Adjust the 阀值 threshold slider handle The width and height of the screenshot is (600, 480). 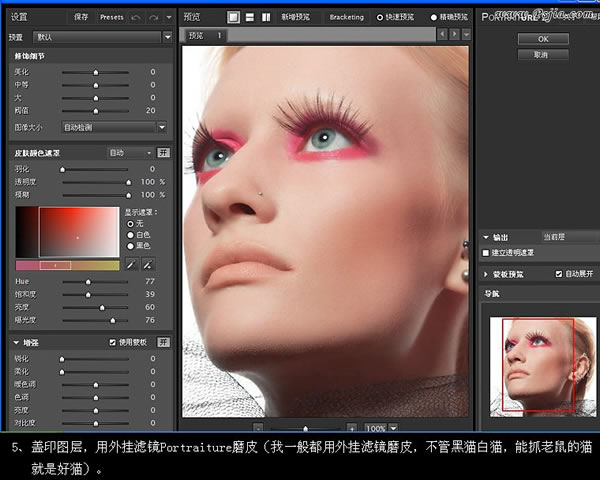tap(96, 111)
